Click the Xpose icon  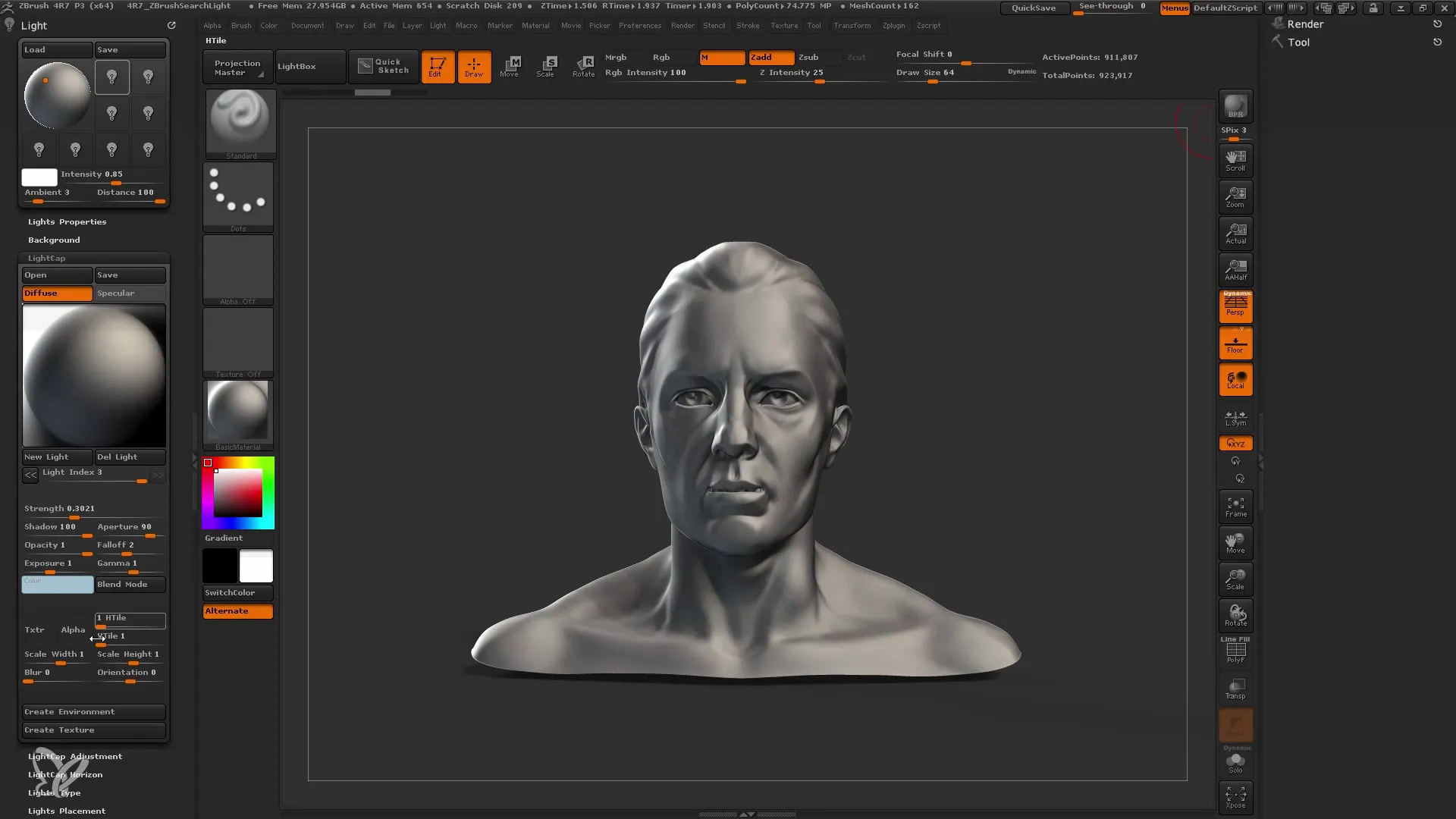click(x=1235, y=798)
